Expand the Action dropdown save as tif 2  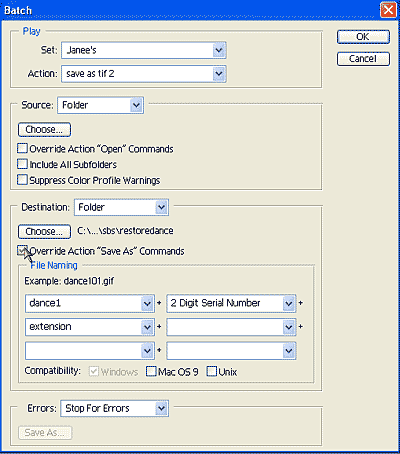point(144,74)
